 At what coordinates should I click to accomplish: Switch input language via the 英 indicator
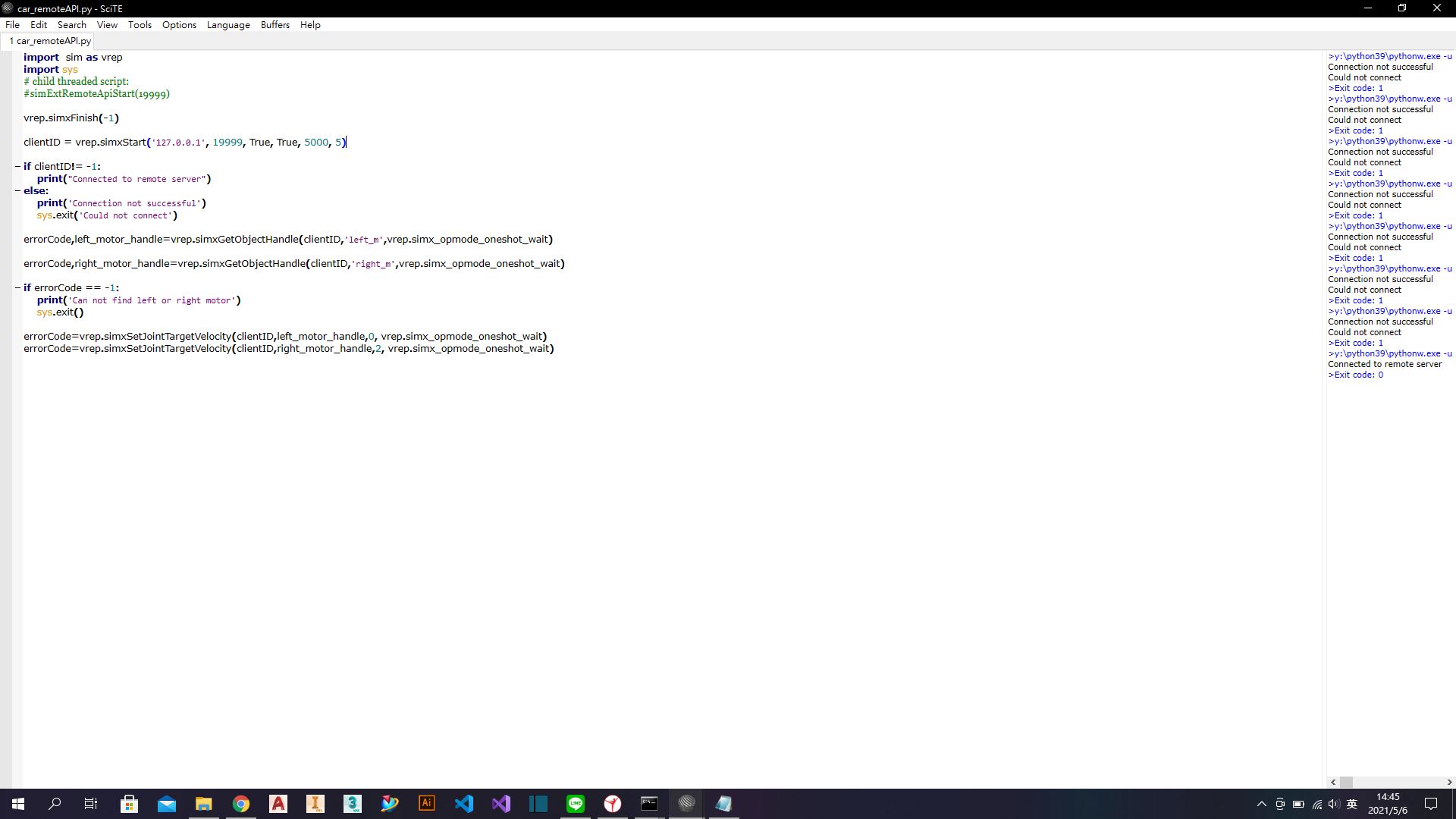pyautogui.click(x=1352, y=804)
